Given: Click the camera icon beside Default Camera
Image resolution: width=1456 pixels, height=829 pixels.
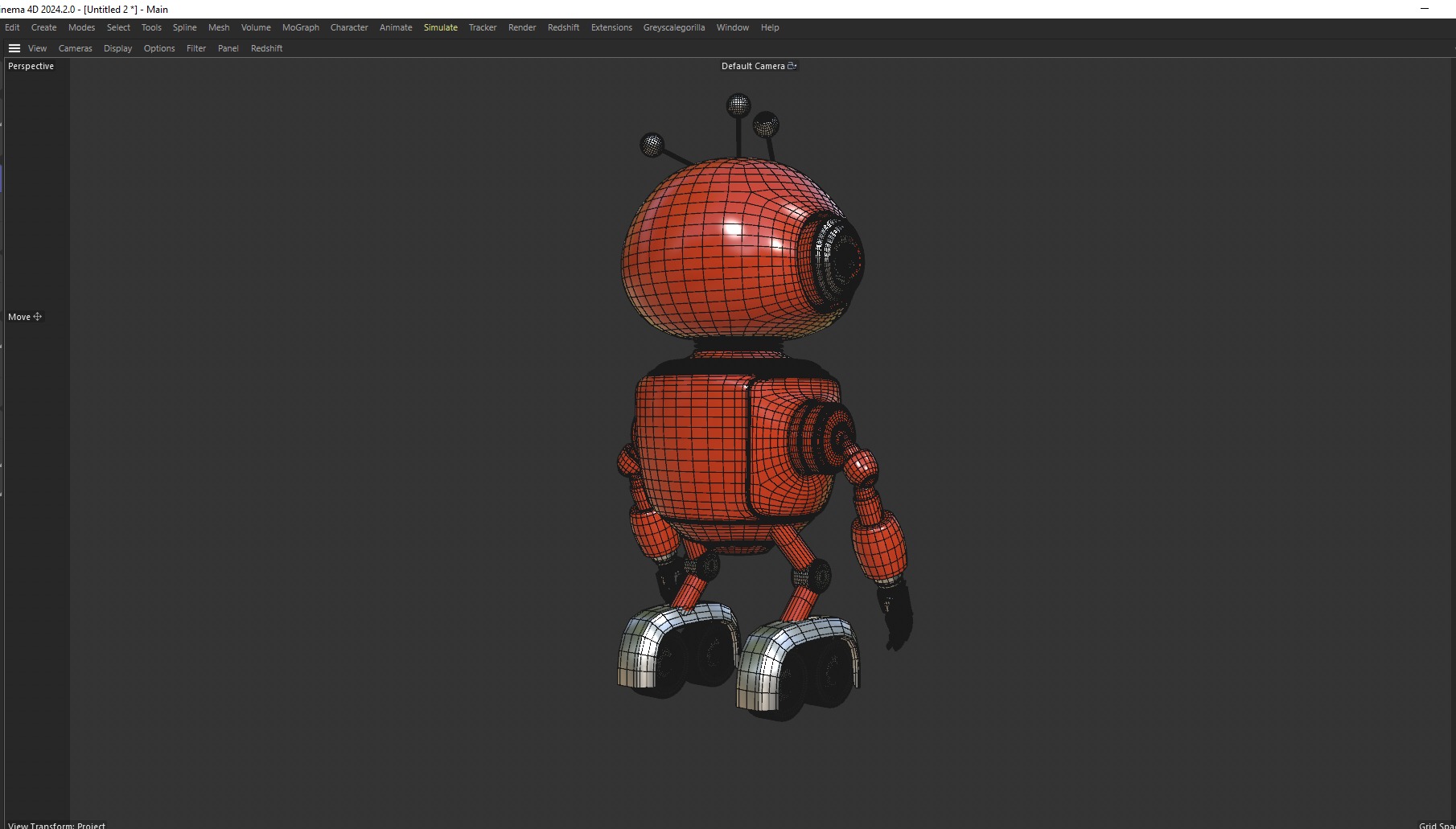Looking at the screenshot, I should 792,66.
